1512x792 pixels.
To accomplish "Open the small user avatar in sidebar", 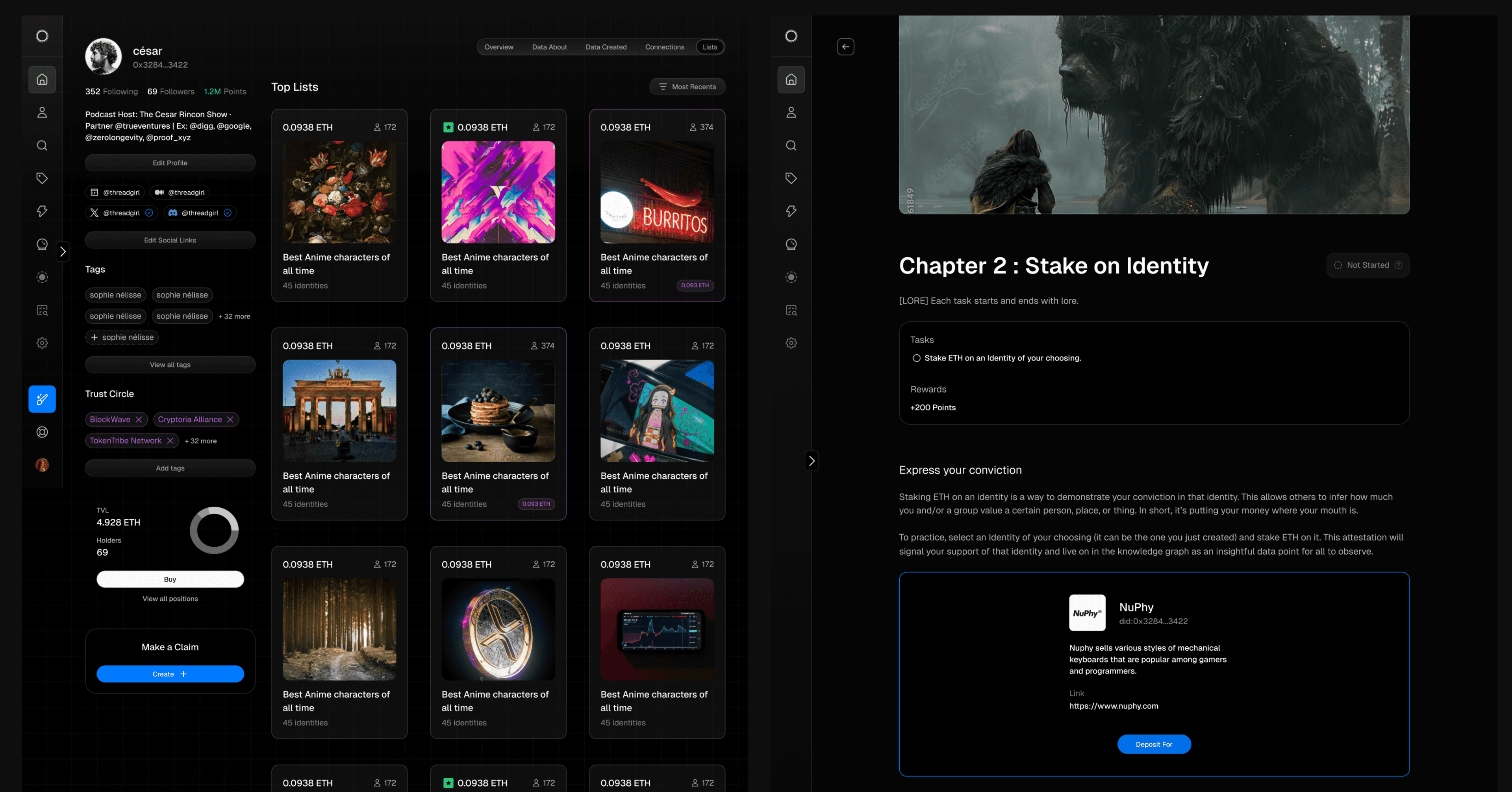I will pos(42,464).
